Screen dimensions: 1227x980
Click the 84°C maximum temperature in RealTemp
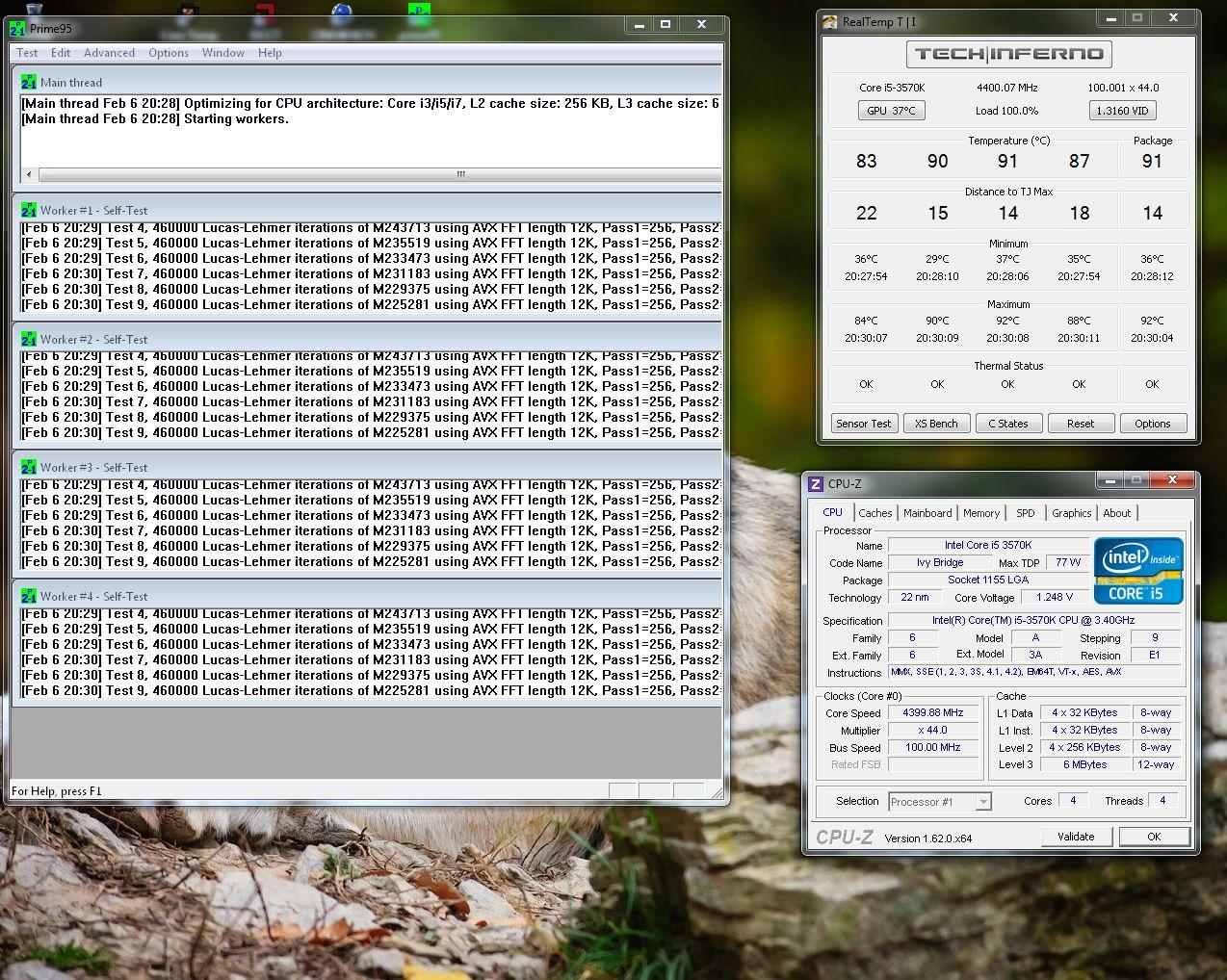[867, 321]
